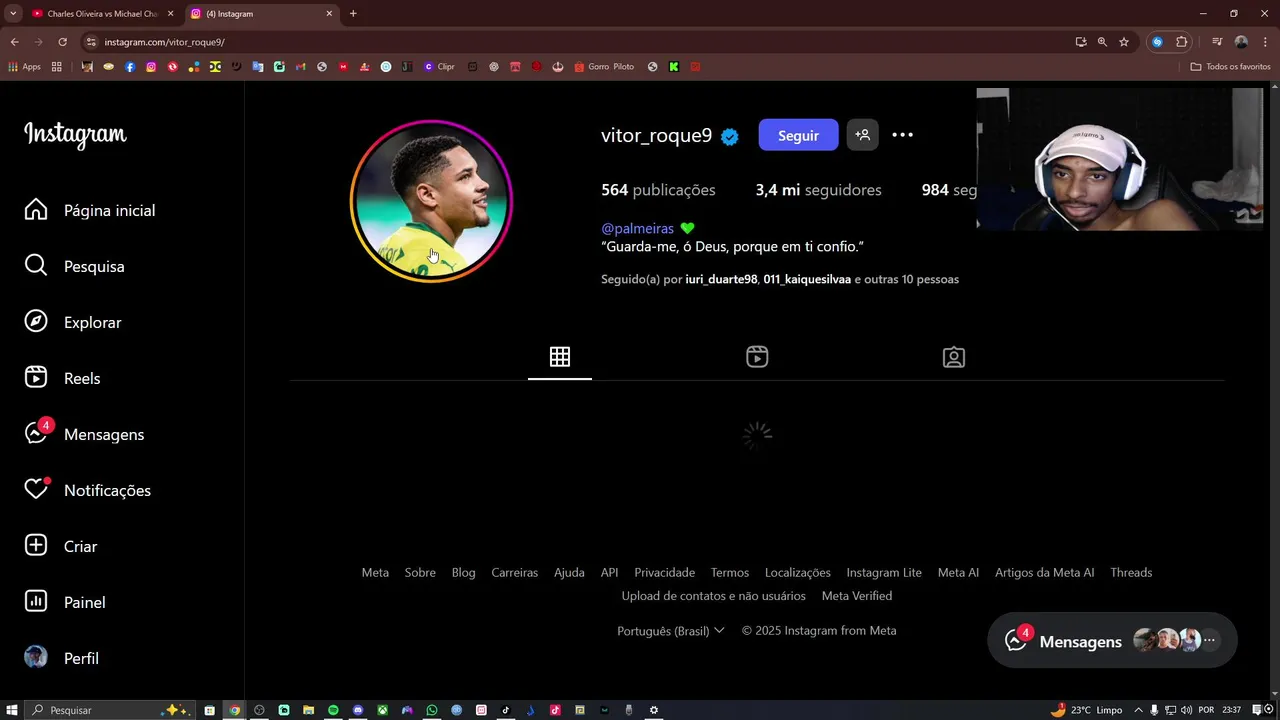Open the Todos os favoritos folder
The image size is (1280, 720).
[x=1230, y=67]
